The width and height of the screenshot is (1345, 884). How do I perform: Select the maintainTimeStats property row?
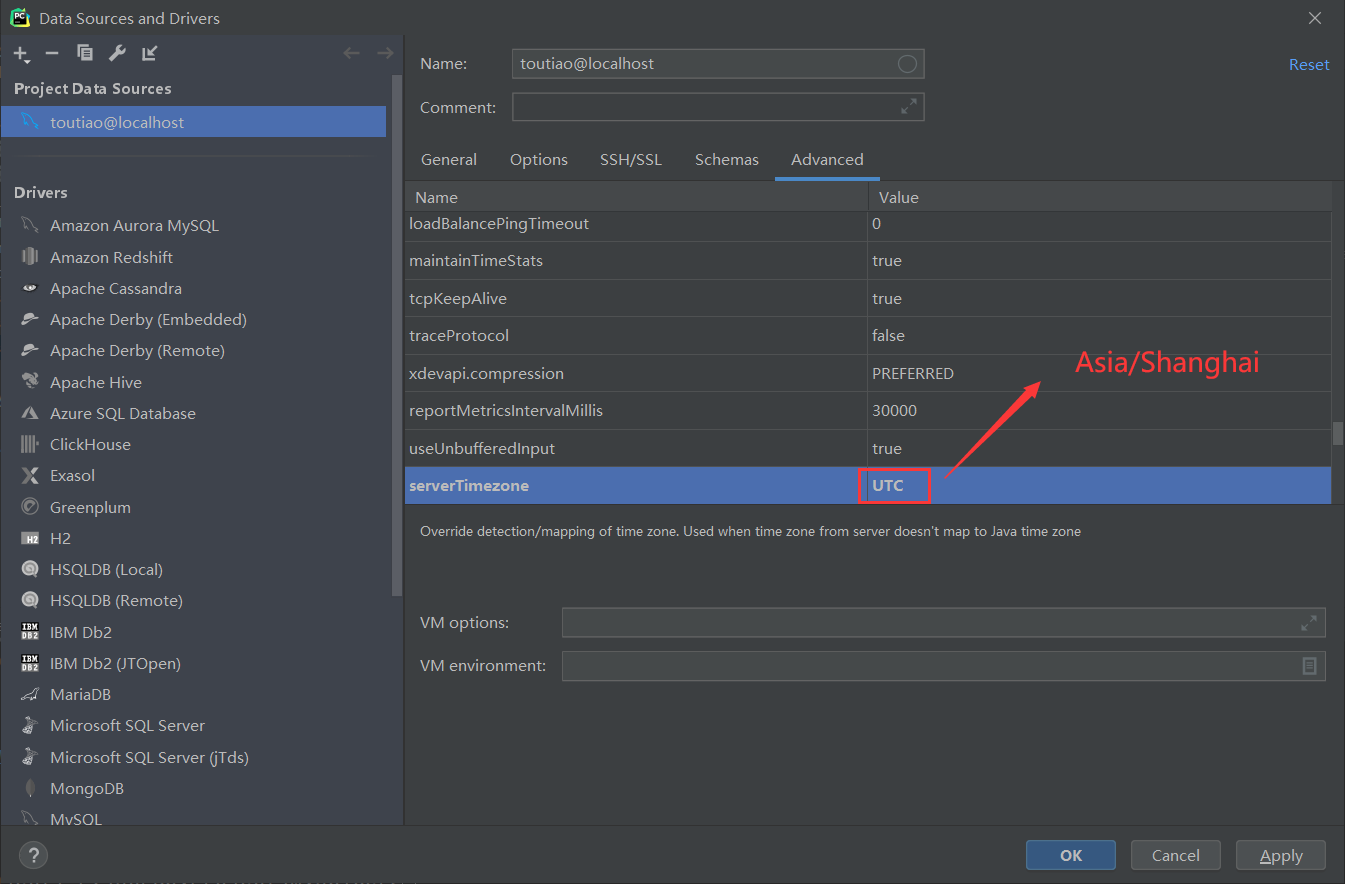coord(868,260)
